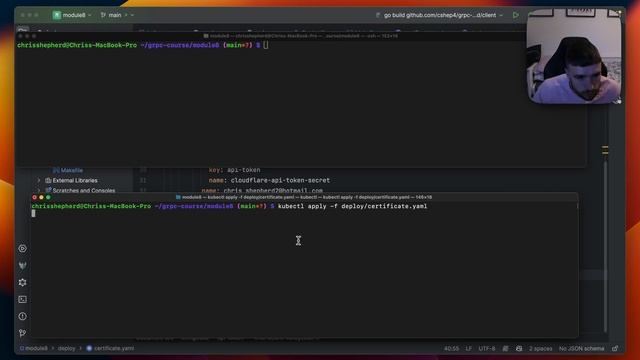Expand the Scratches and Consoles node
The image size is (640, 360).
39,190
